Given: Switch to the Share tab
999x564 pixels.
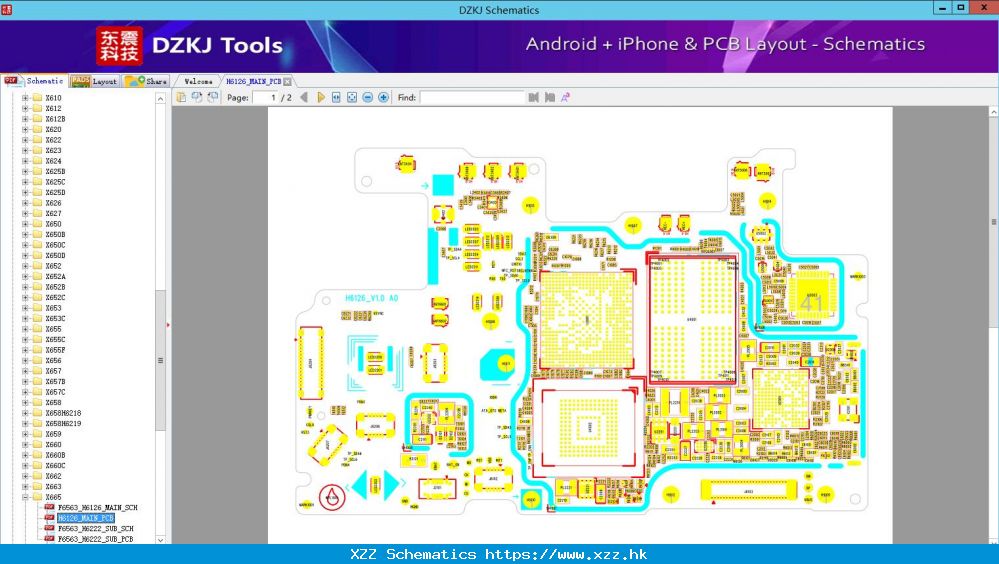Looking at the screenshot, I should (146, 81).
